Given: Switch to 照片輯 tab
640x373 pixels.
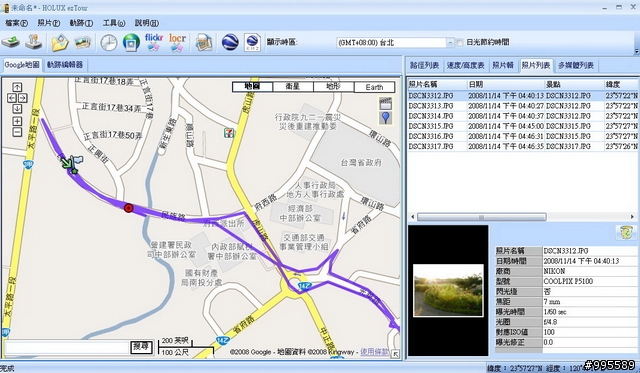Looking at the screenshot, I should pos(503,65).
